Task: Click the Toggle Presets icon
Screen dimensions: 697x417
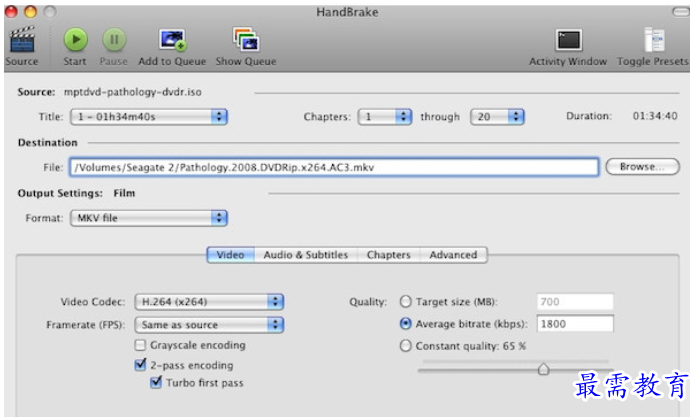Action: [x=654, y=40]
